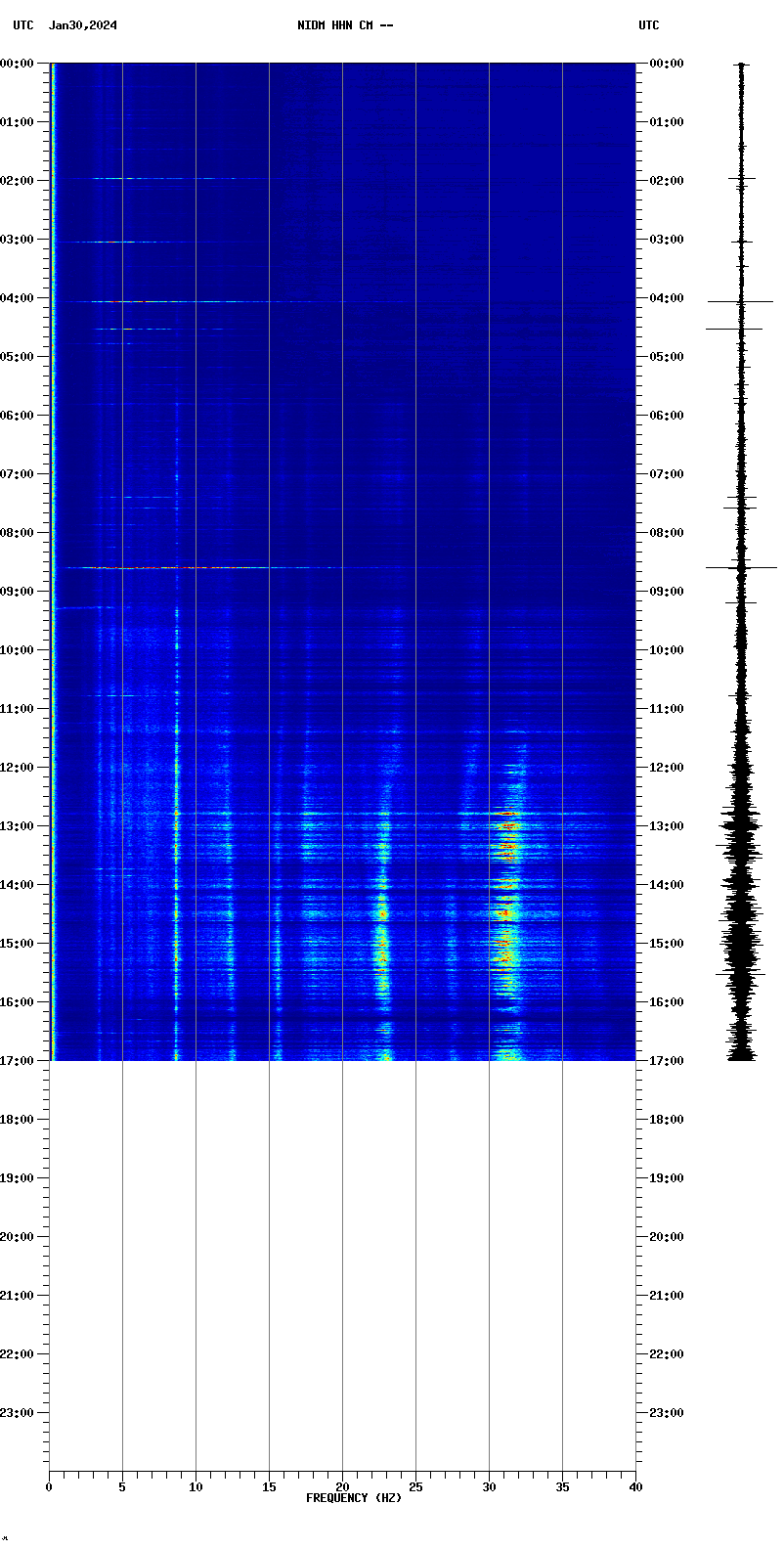Click the 30 Hz frequency tick label
Screen dimensions: 784x1549
[489, 1487]
